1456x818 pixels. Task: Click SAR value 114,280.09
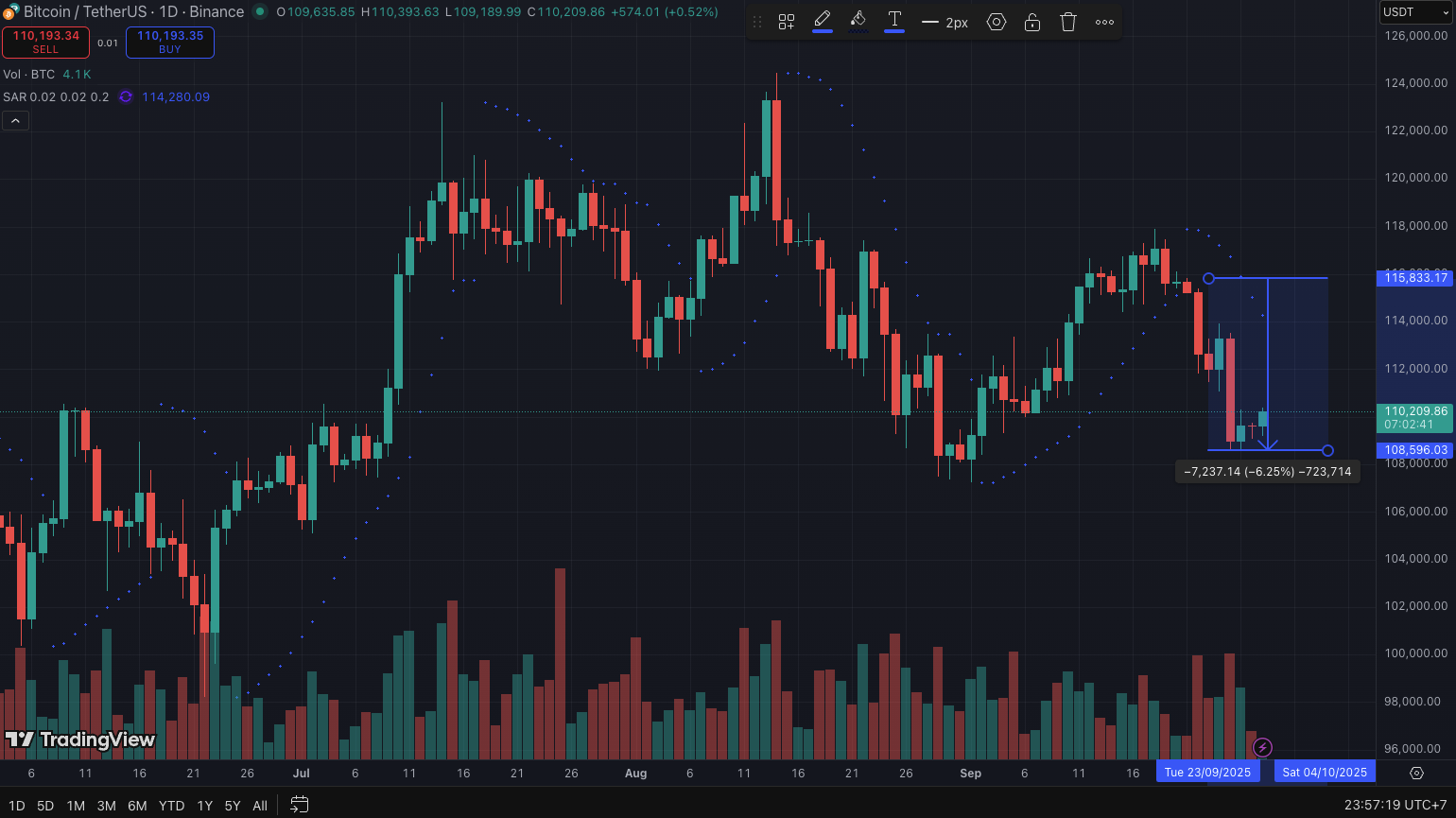176,96
